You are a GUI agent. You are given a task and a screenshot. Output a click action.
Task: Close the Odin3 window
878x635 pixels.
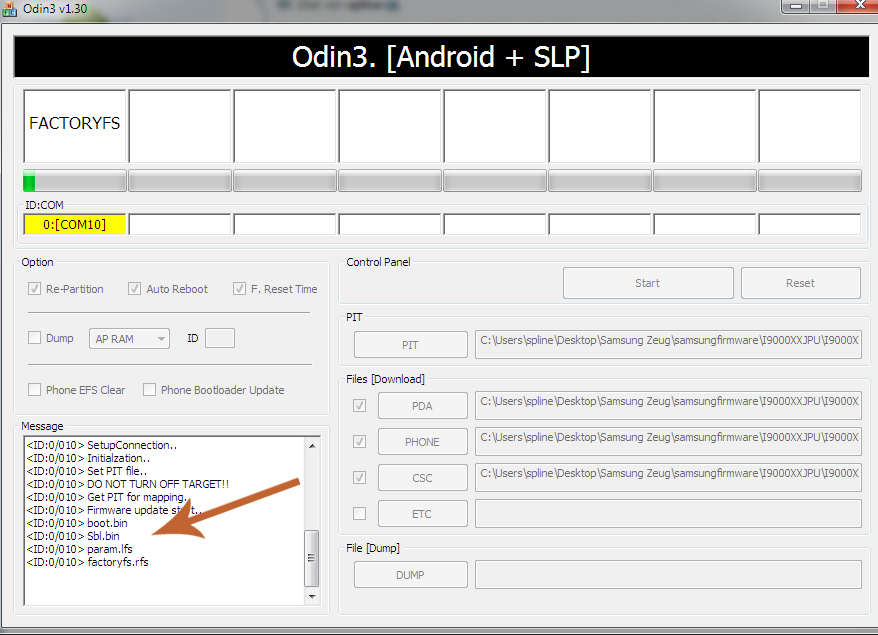pyautogui.click(x=860, y=6)
